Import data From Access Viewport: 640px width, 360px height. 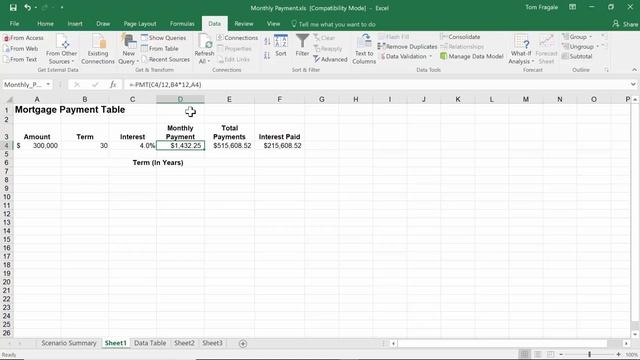[24, 38]
